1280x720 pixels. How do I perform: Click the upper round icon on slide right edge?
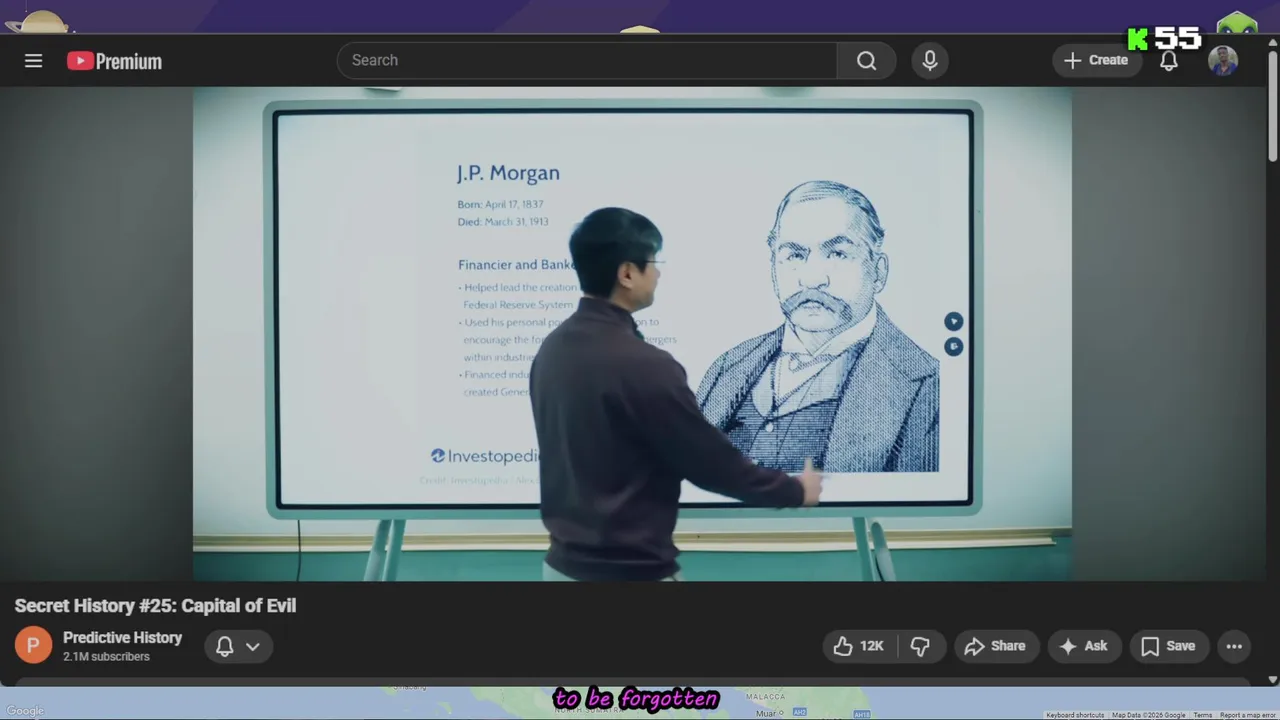click(x=953, y=321)
